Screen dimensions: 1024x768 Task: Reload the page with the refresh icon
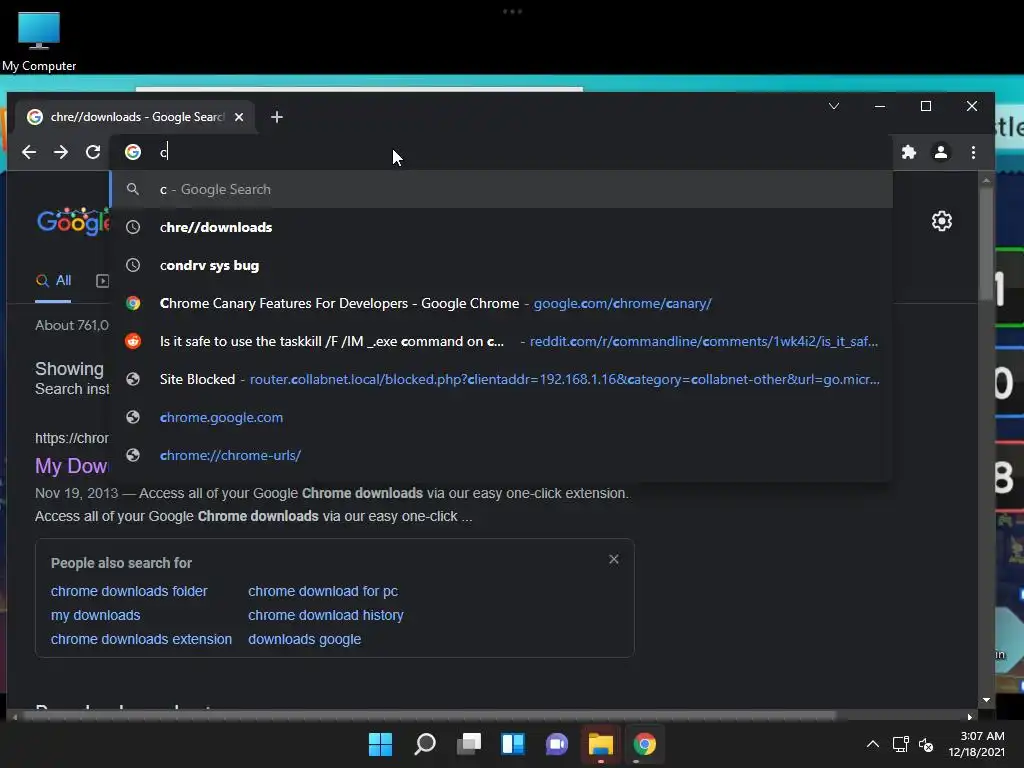93,152
